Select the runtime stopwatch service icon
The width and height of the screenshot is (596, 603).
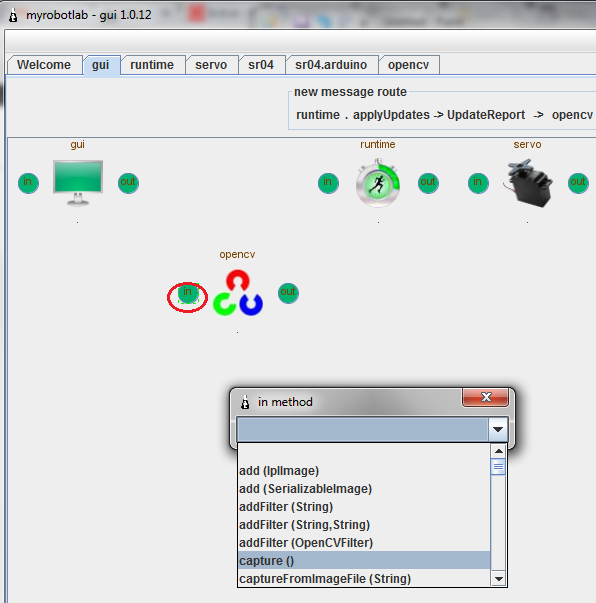(x=378, y=183)
